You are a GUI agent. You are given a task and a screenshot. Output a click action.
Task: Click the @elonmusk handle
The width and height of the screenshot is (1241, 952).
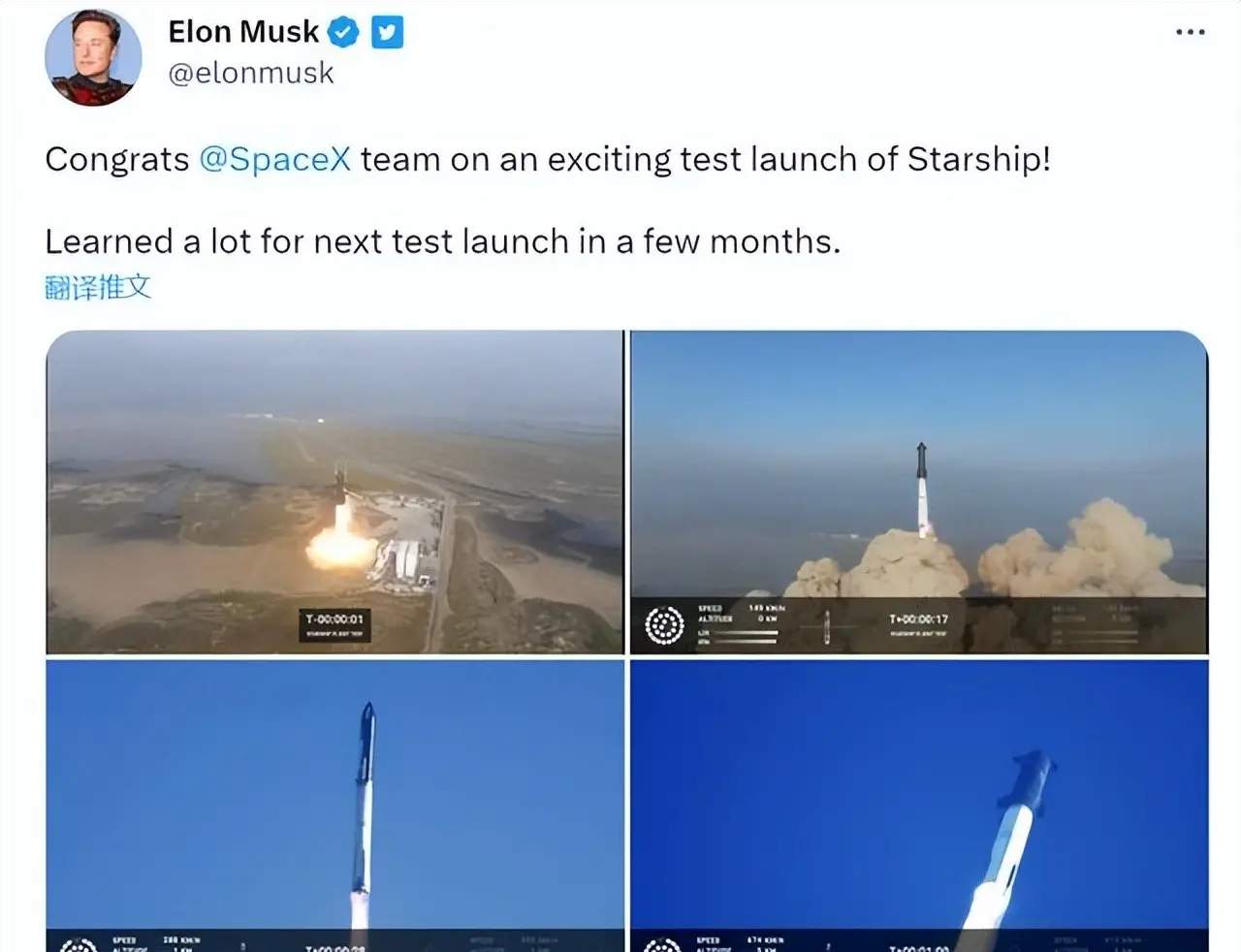[251, 74]
